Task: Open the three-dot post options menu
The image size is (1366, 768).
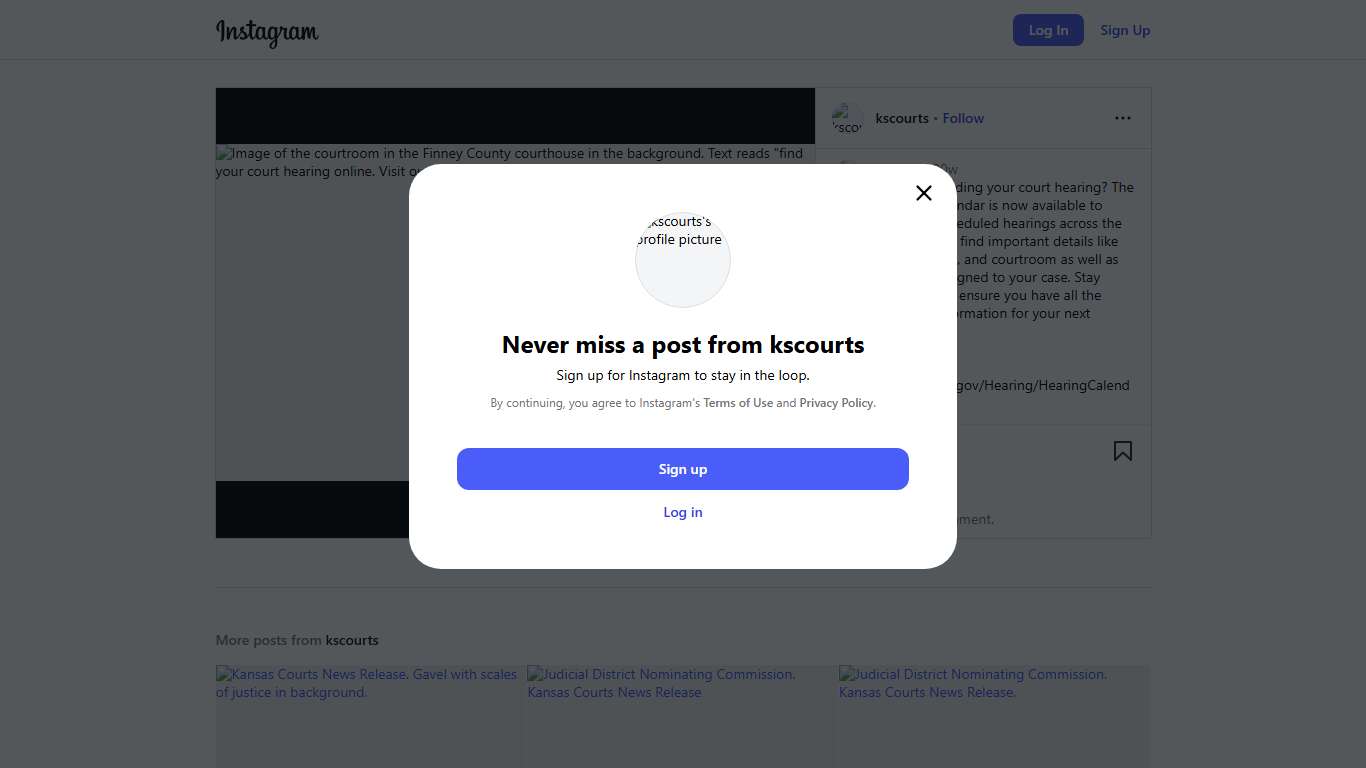Action: click(1123, 118)
